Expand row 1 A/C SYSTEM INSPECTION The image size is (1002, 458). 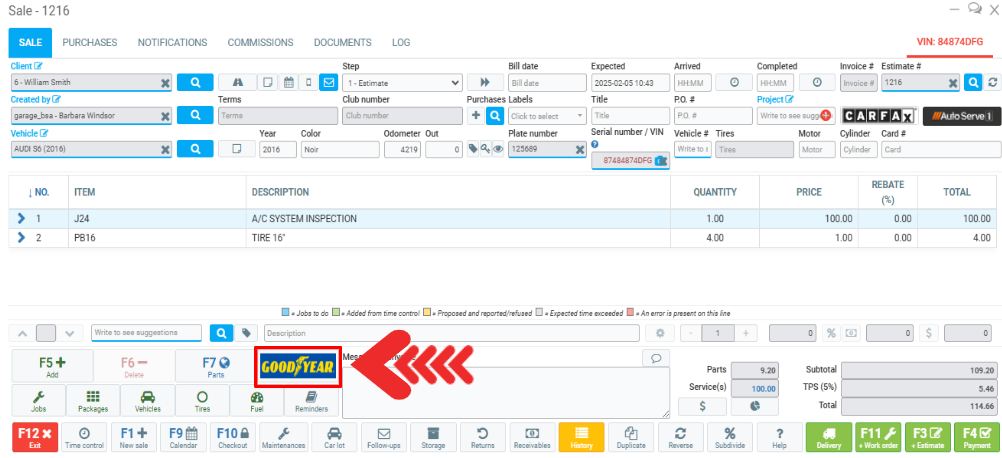[20, 218]
